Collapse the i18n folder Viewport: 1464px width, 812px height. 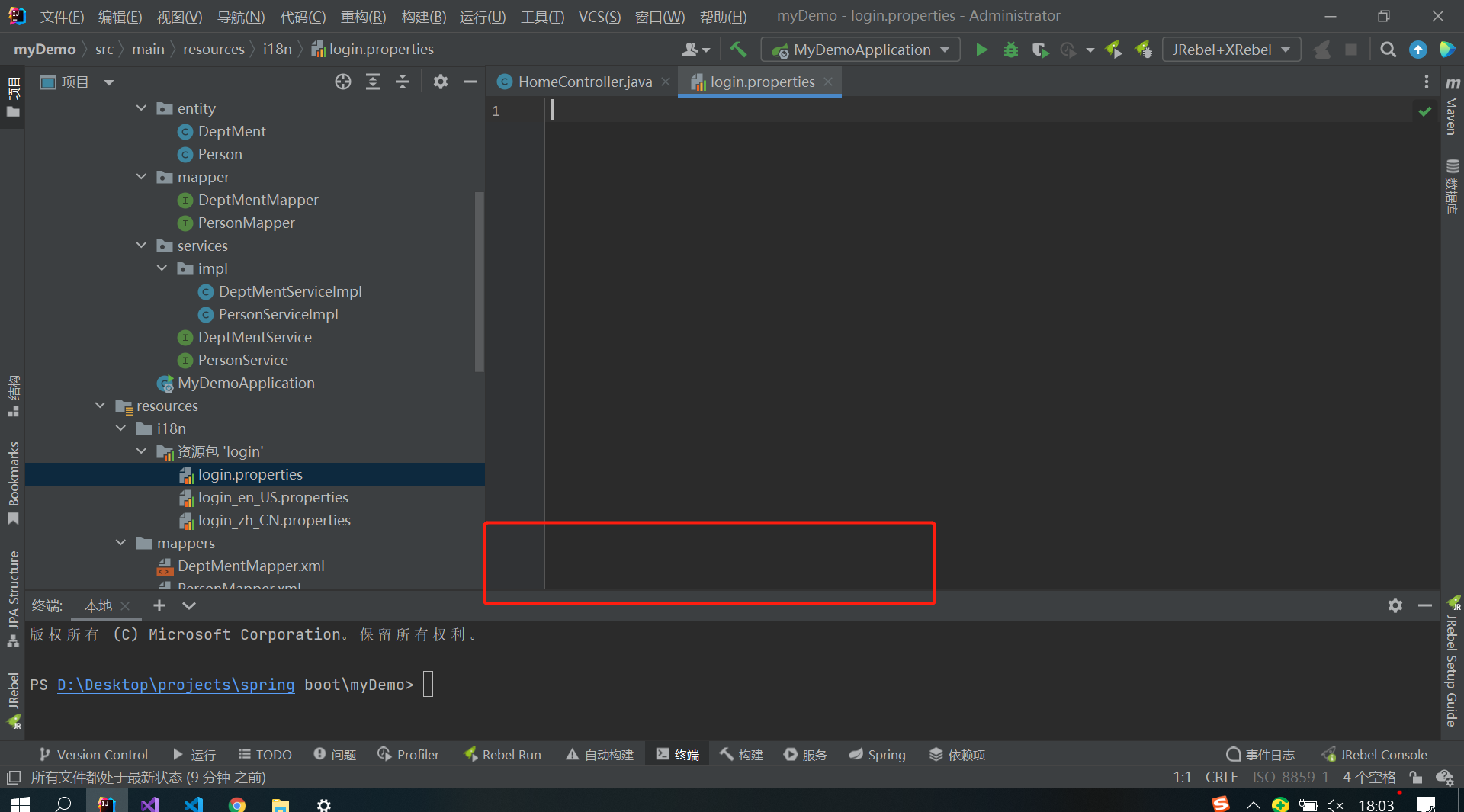tap(120, 428)
